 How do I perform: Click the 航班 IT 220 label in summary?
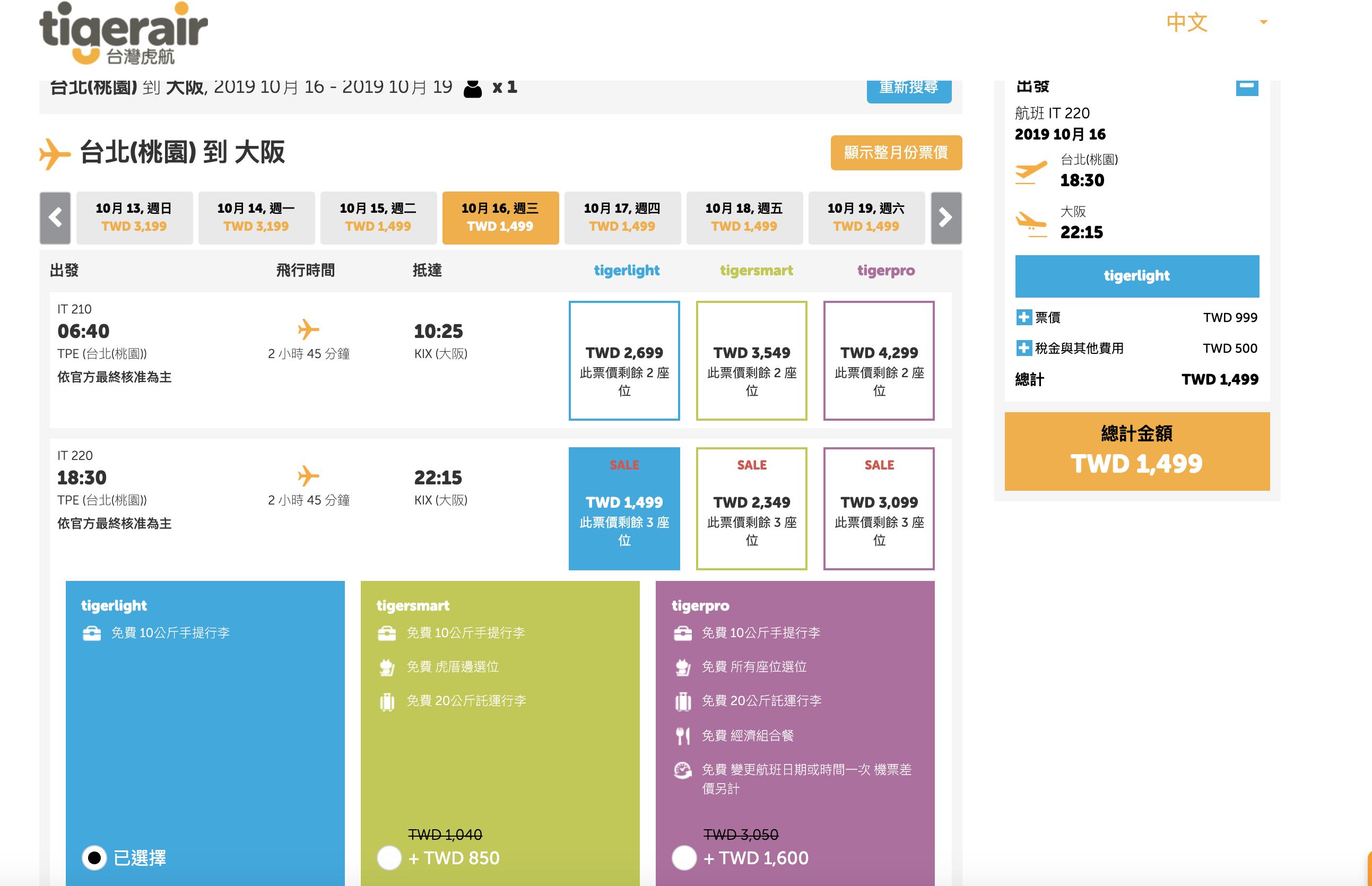click(1052, 113)
